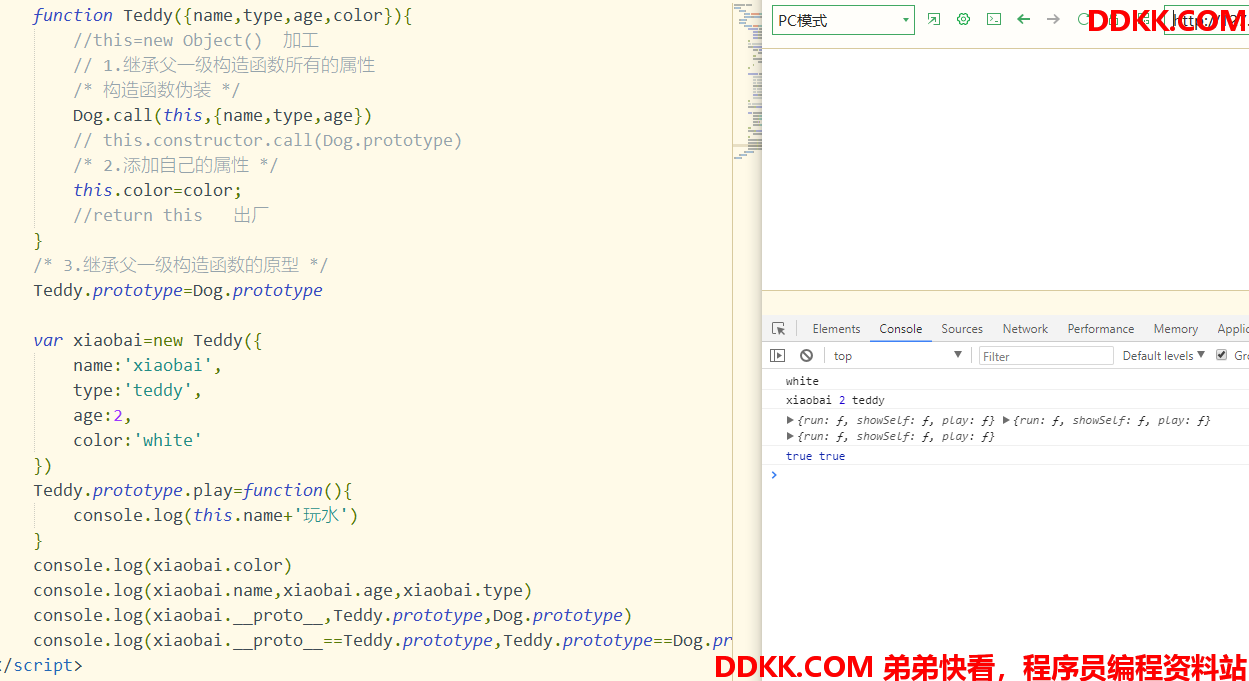Viewport: 1249px width, 681px height.
Task: Open the PC模式 device mode dropdown
Action: click(843, 20)
